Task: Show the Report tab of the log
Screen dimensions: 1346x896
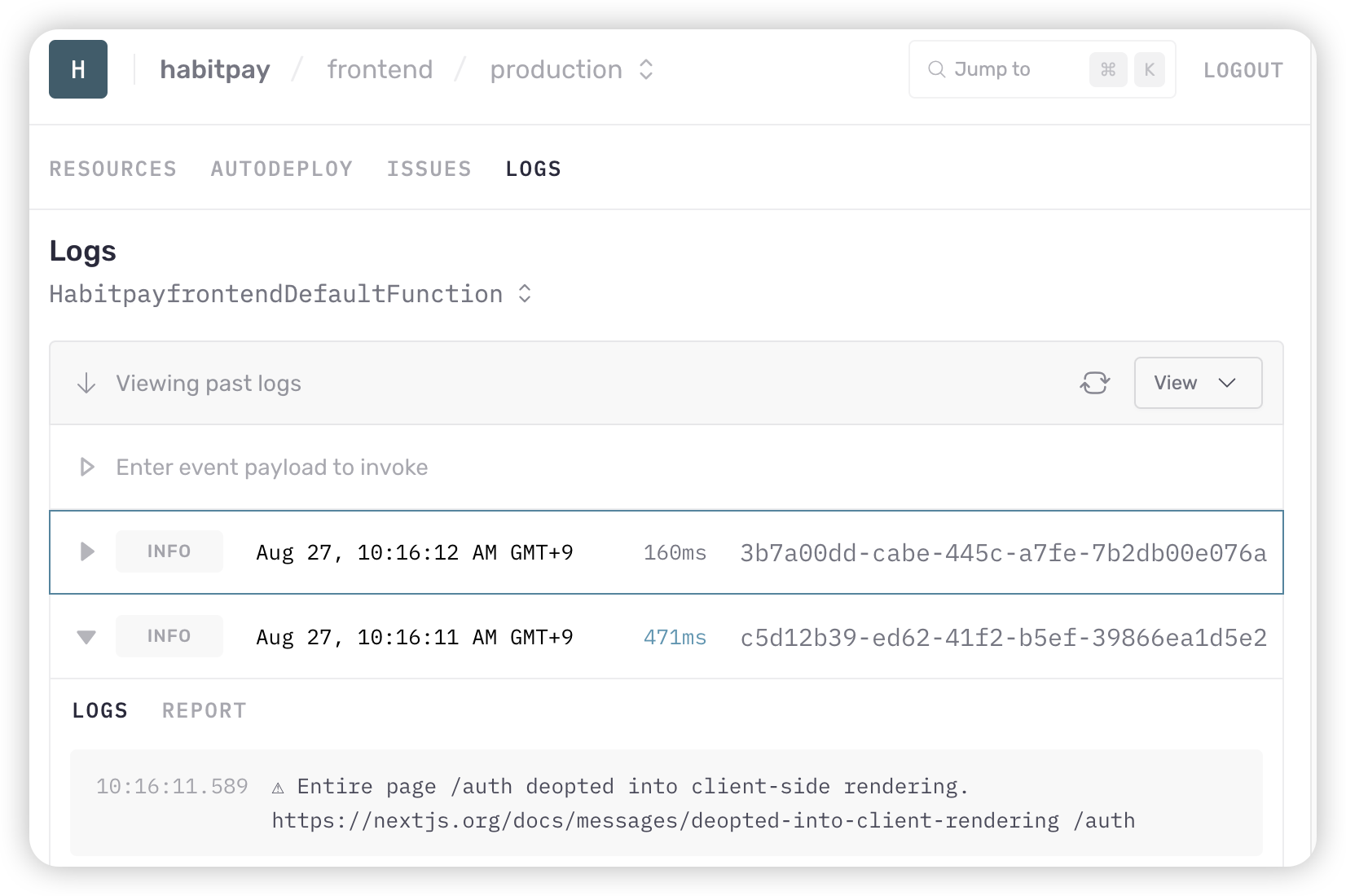Action: [204, 710]
